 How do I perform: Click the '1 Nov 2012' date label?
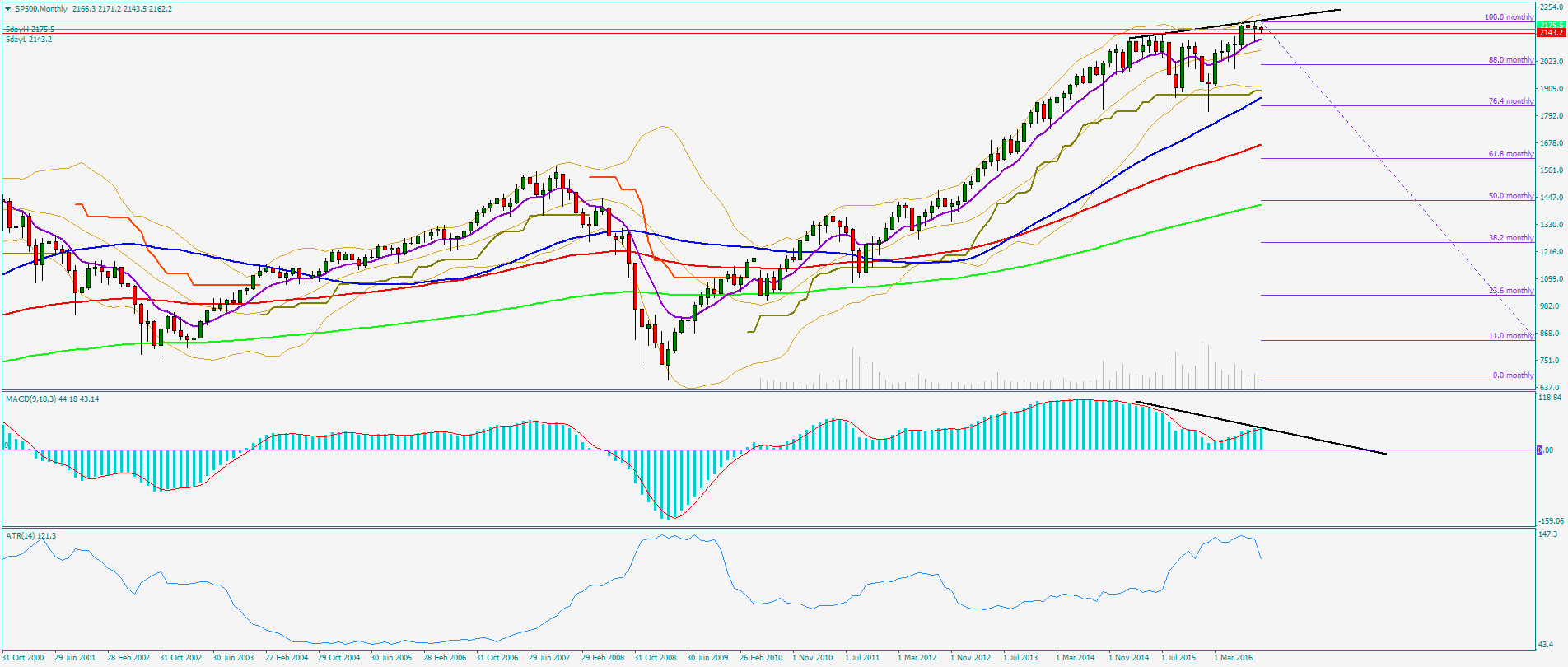click(971, 658)
